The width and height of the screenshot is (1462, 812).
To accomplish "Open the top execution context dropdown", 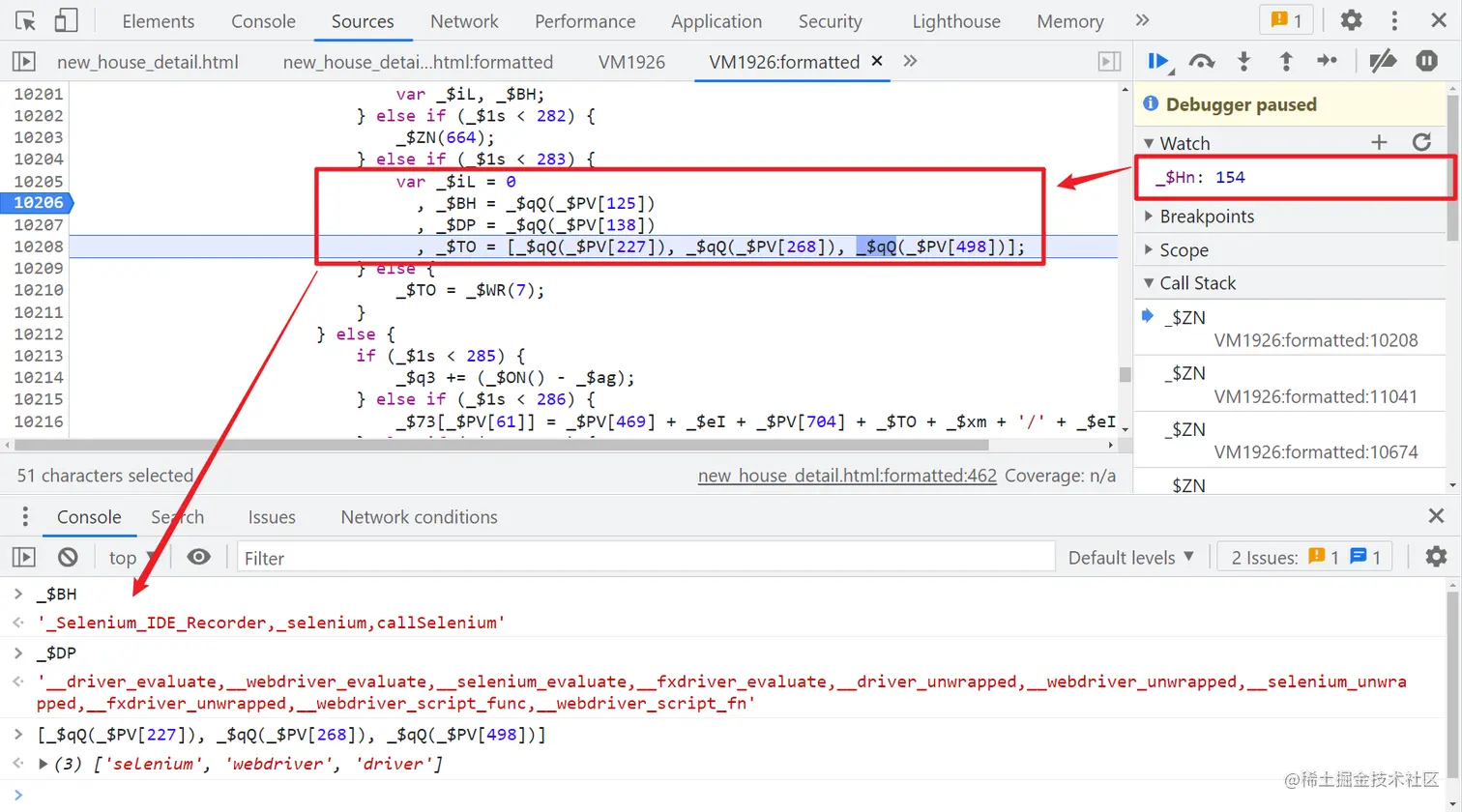I will [x=134, y=557].
